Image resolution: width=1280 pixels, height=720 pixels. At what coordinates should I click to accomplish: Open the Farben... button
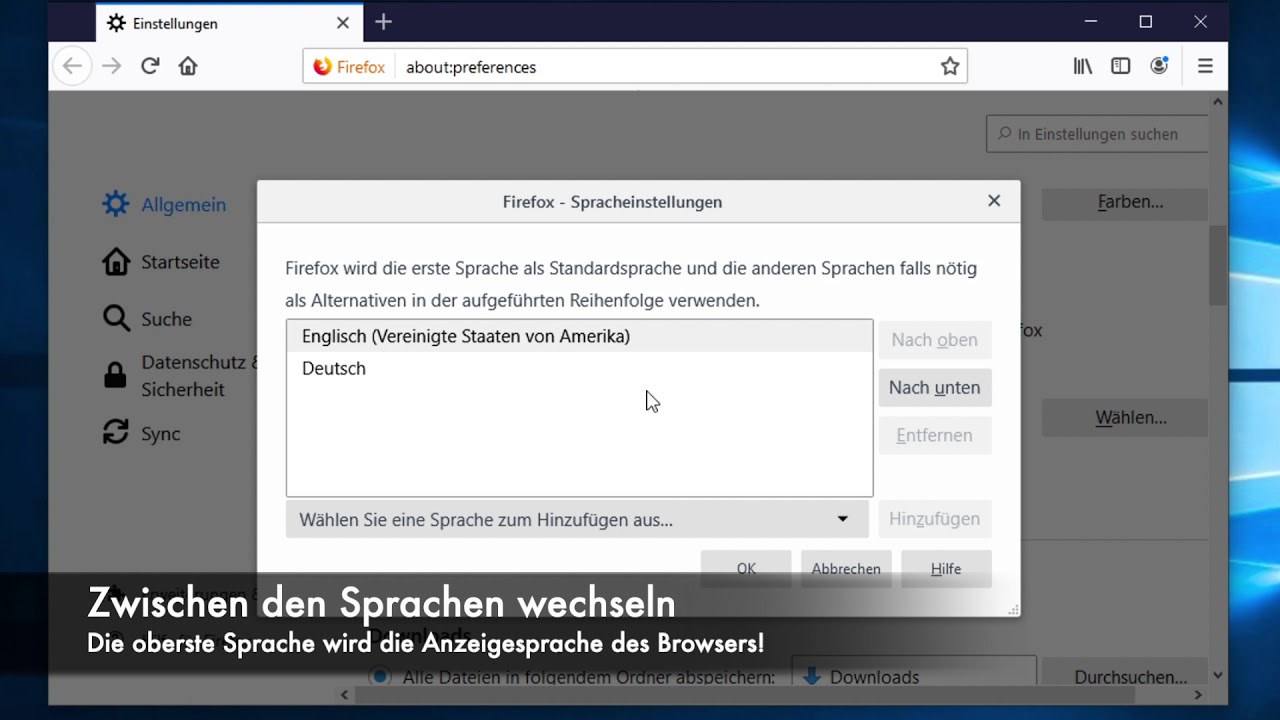click(x=1125, y=203)
